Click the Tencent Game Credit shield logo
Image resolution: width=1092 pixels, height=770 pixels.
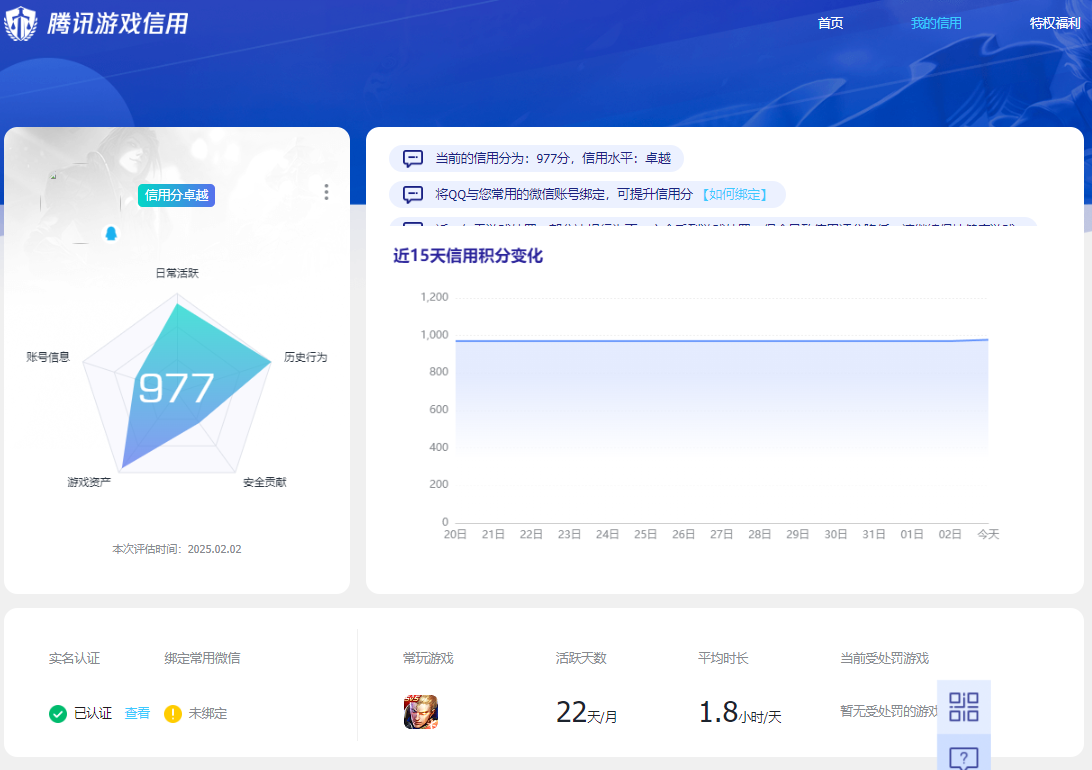click(21, 23)
